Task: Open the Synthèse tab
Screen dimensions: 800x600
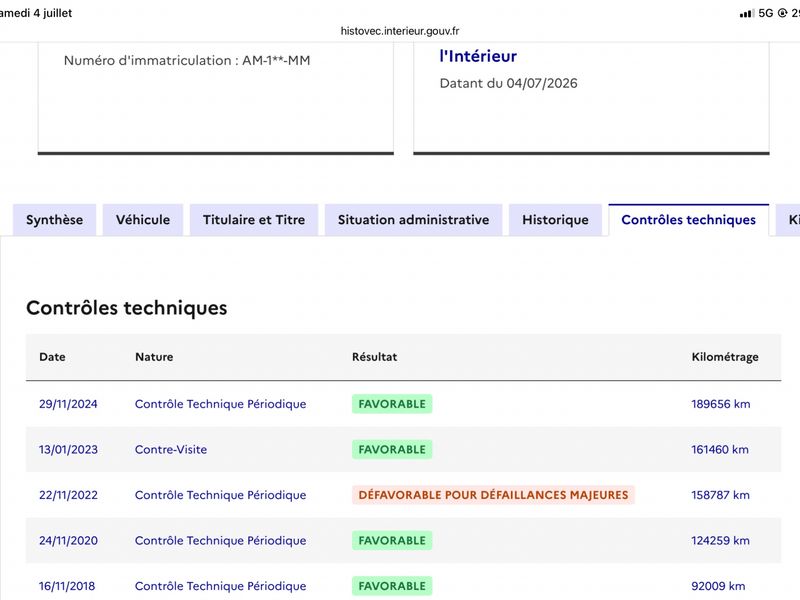Action: click(x=55, y=220)
